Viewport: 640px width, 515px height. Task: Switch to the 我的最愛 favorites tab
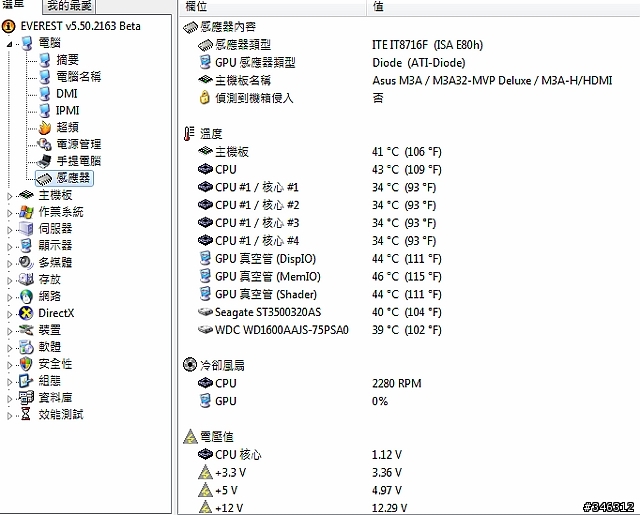pos(69,6)
